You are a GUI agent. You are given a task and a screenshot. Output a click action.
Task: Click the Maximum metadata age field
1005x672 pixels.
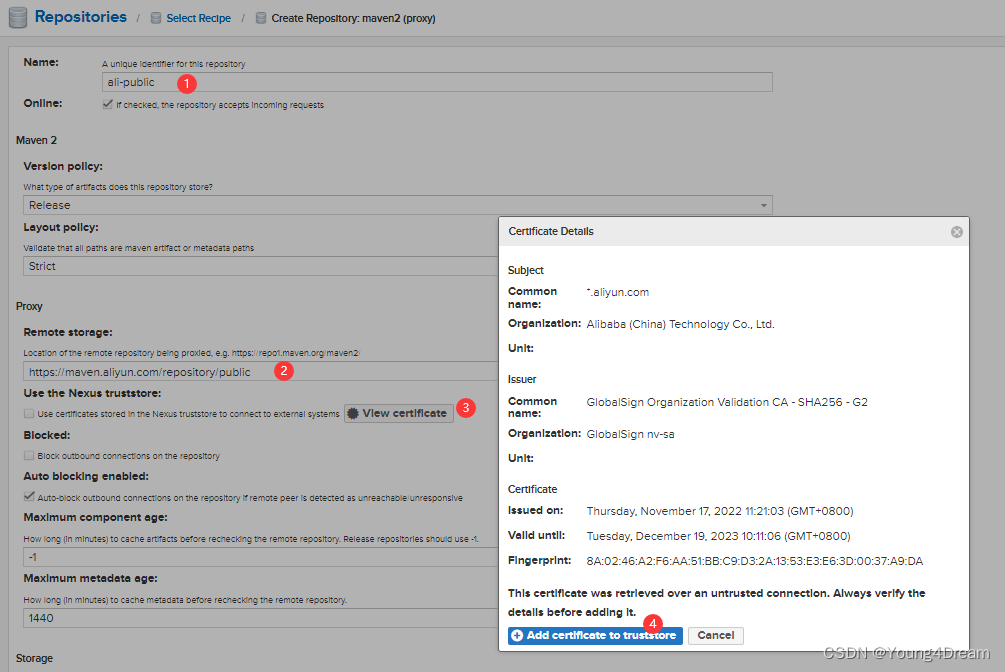click(x=261, y=618)
